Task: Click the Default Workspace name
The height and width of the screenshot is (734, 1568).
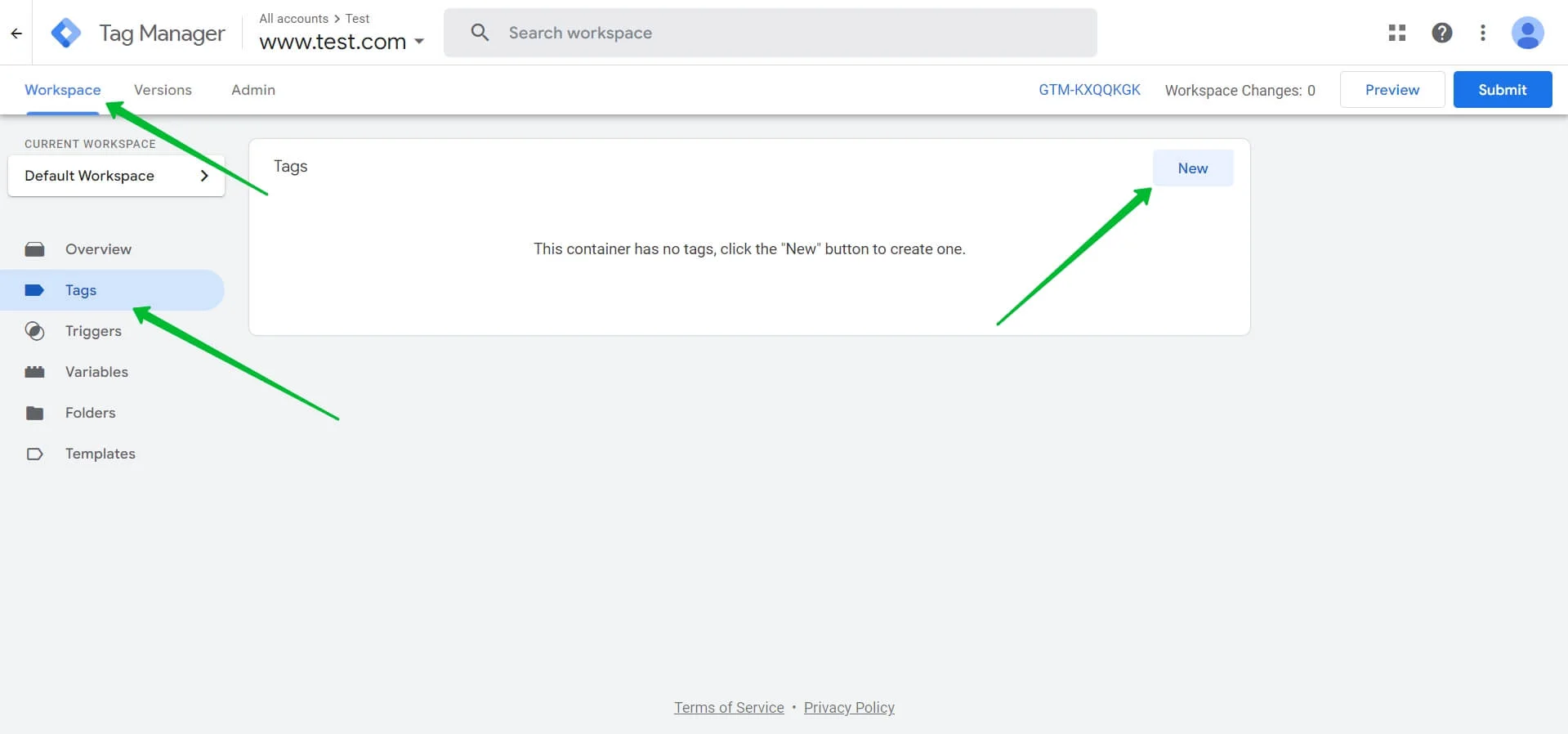Action: pyautogui.click(x=89, y=176)
